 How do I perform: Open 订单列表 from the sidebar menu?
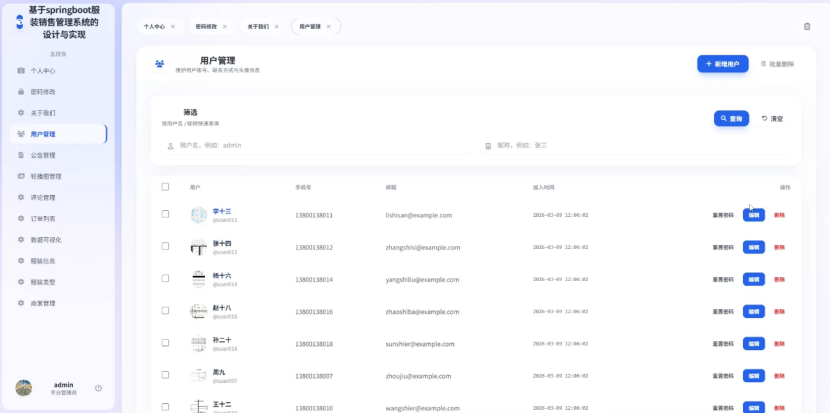(58, 219)
